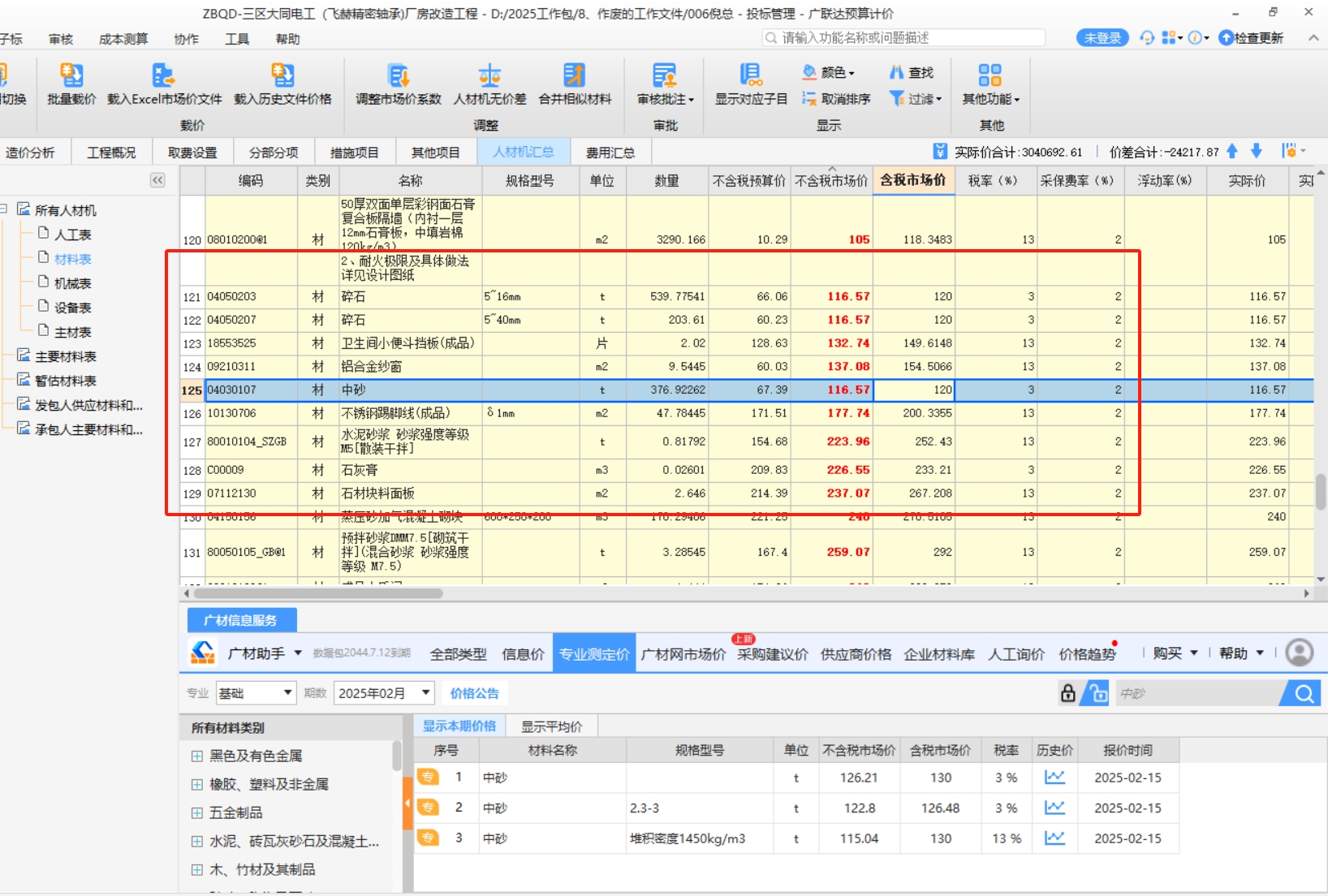Click the 价格公告 link
Viewport: 1328px width, 896px height.
(x=475, y=693)
